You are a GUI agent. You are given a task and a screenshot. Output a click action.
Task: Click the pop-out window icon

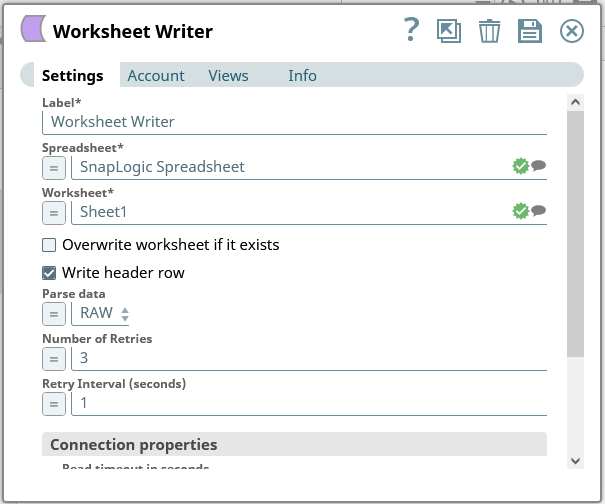click(x=449, y=31)
